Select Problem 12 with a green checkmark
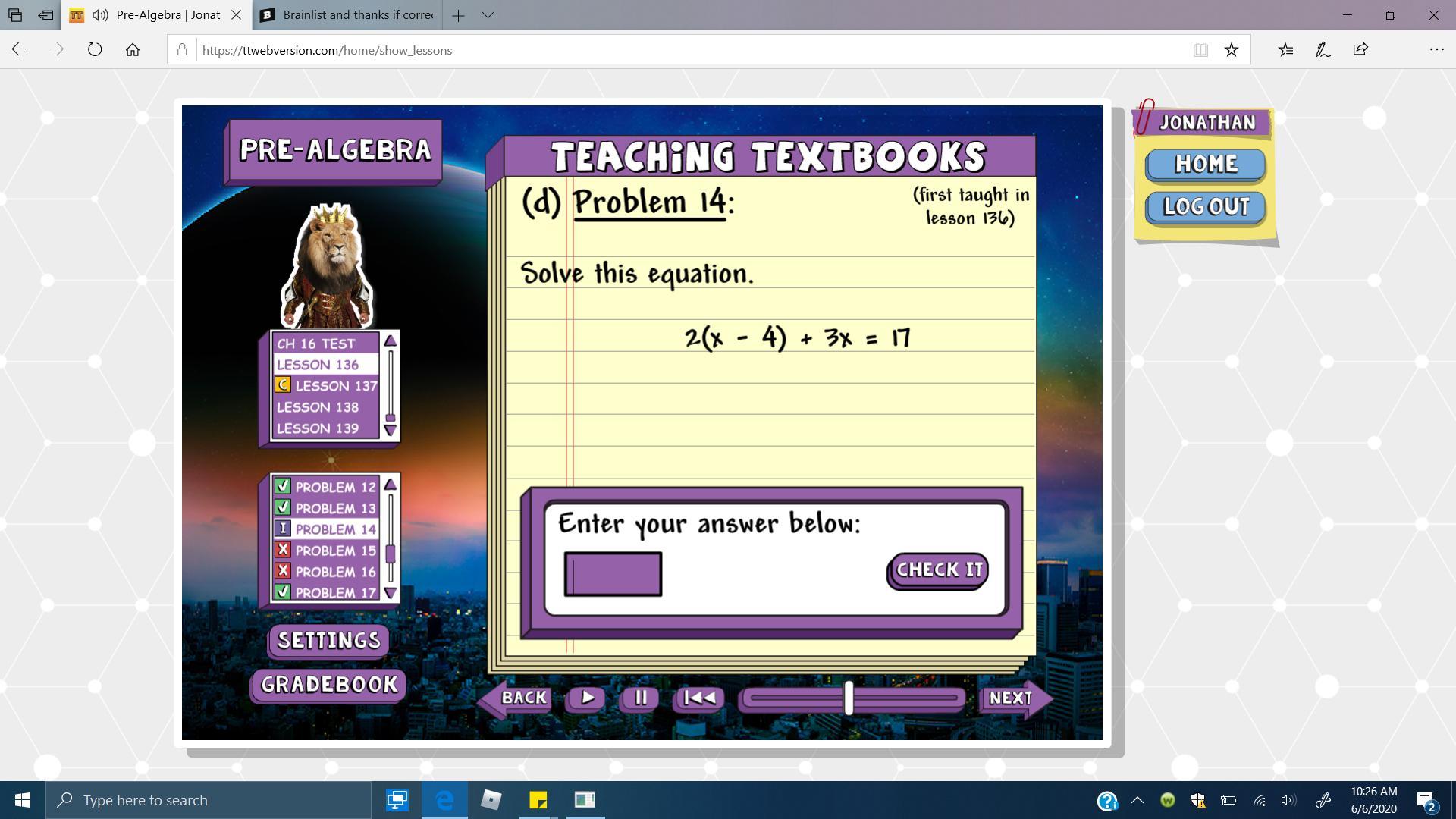 point(326,487)
